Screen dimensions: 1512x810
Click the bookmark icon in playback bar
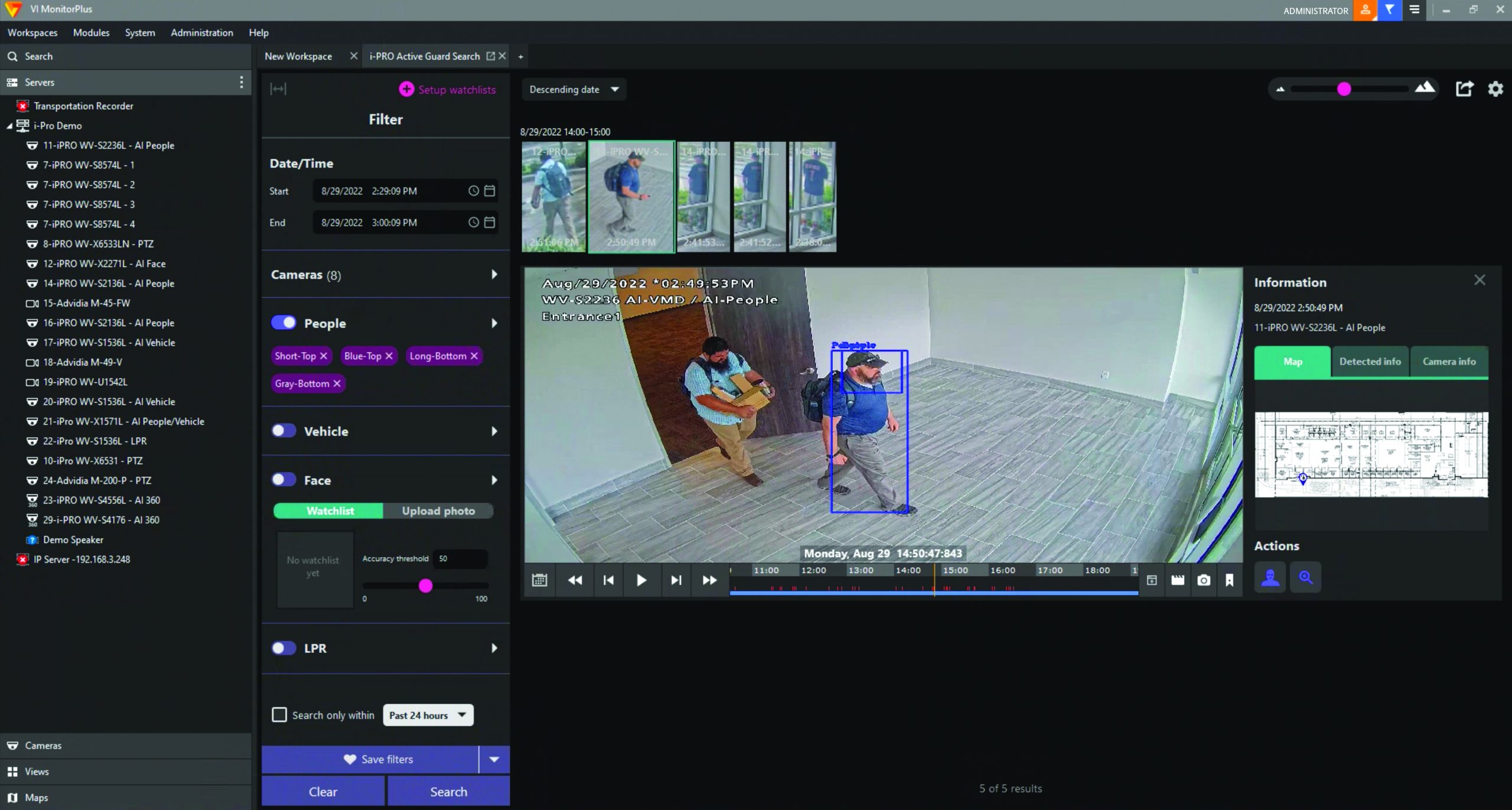[1229, 580]
